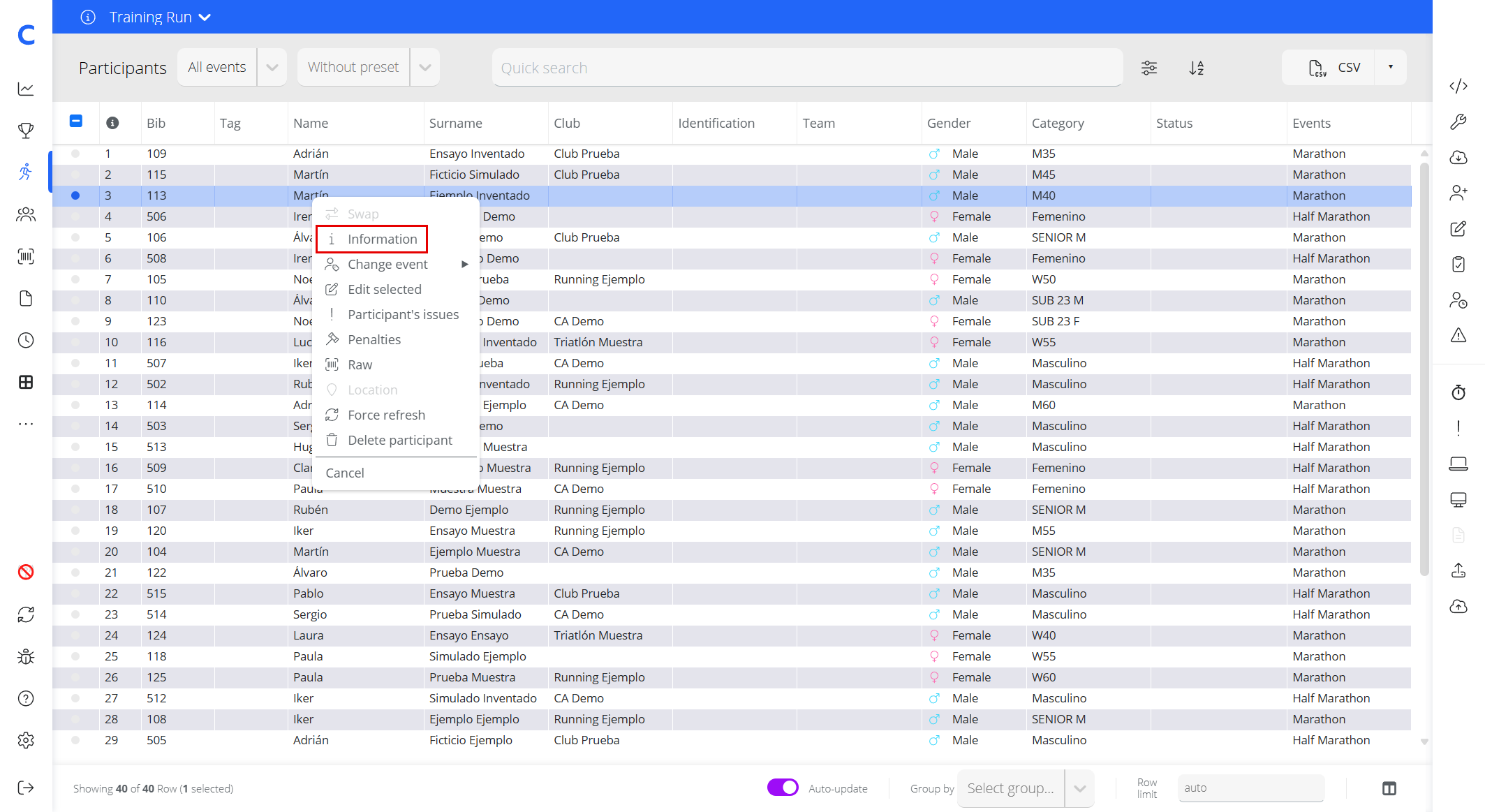Open the help question mark icon

[x=26, y=698]
